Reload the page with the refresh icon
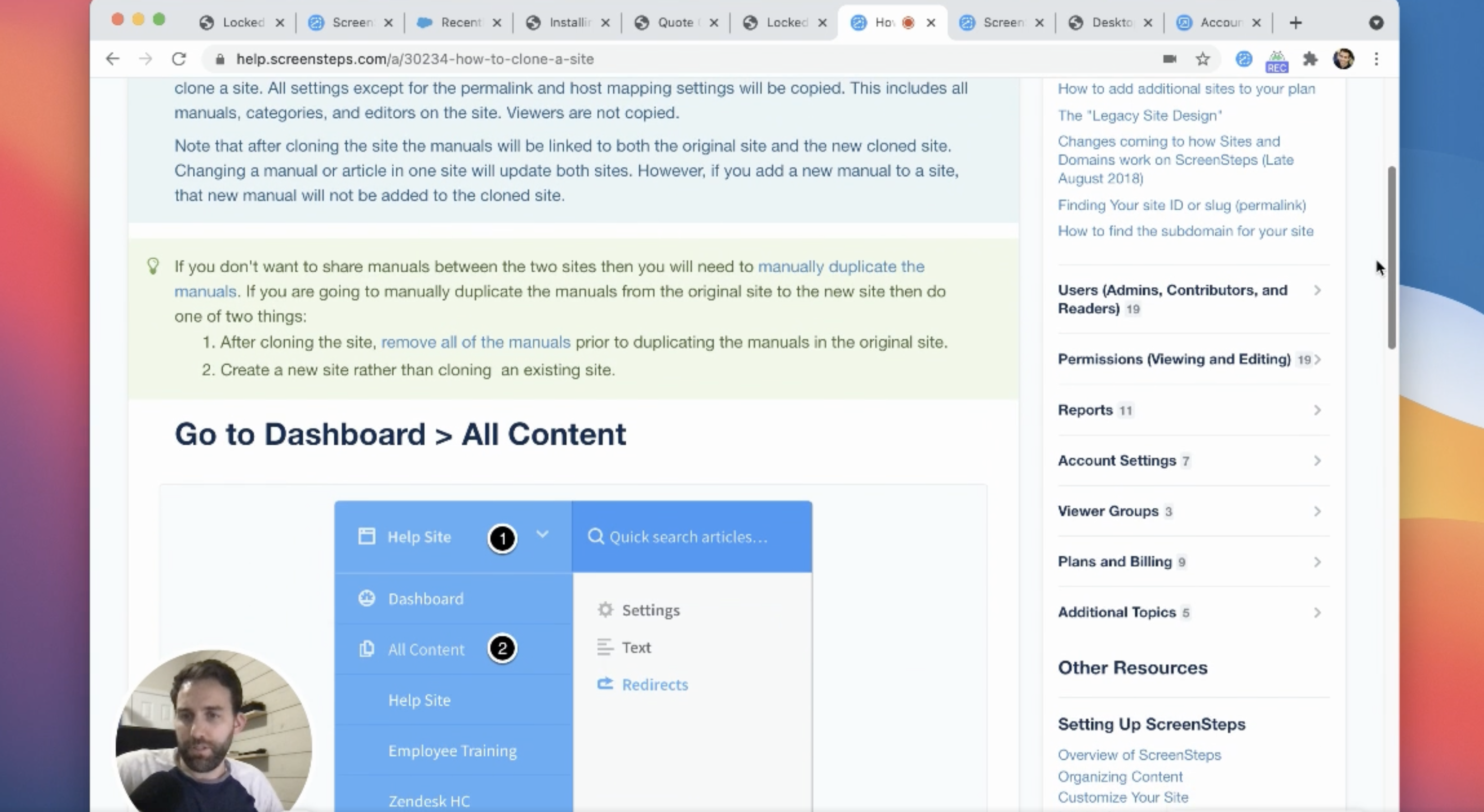Screen dimensions: 1484x812 click(x=179, y=59)
